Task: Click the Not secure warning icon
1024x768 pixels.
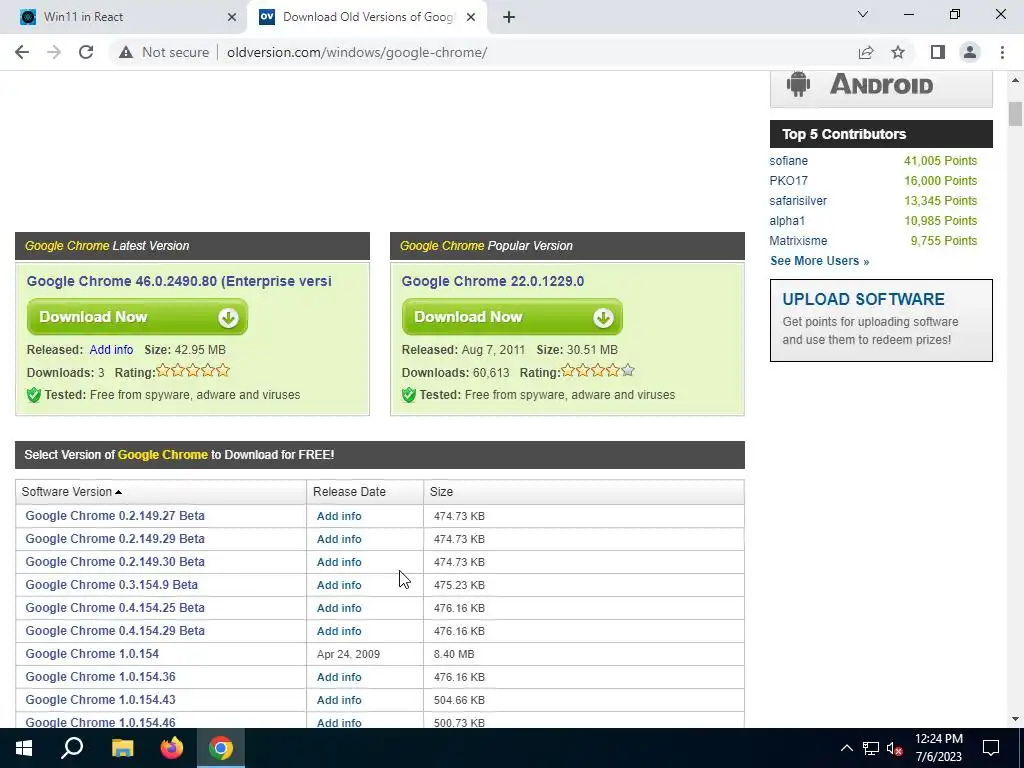Action: tap(126, 52)
